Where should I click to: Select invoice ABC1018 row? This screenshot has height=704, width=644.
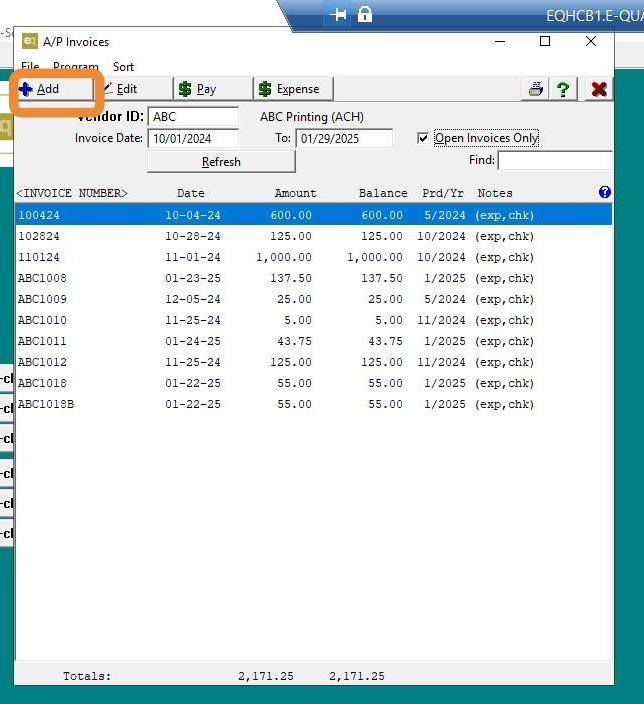point(313,383)
